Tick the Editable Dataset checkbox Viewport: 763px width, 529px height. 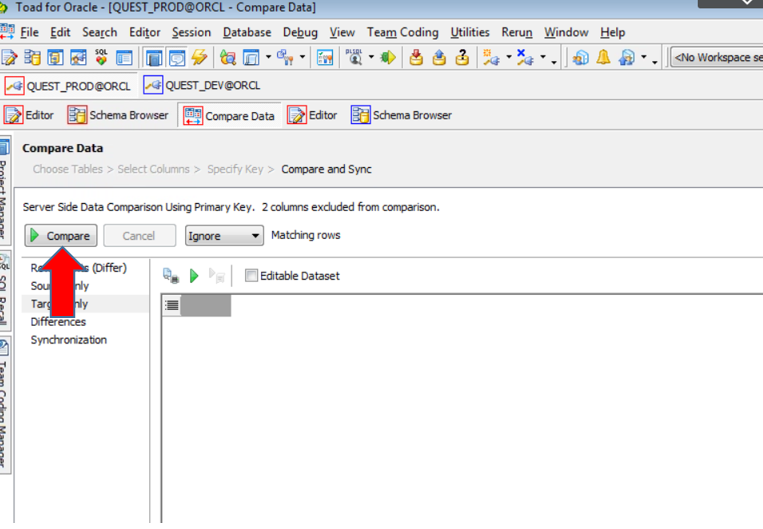(251, 275)
